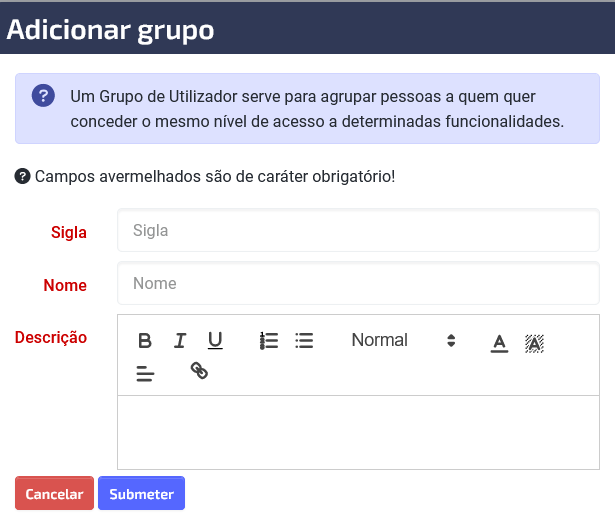
Task: Click the blue question mark info icon
Action: [x=43, y=96]
